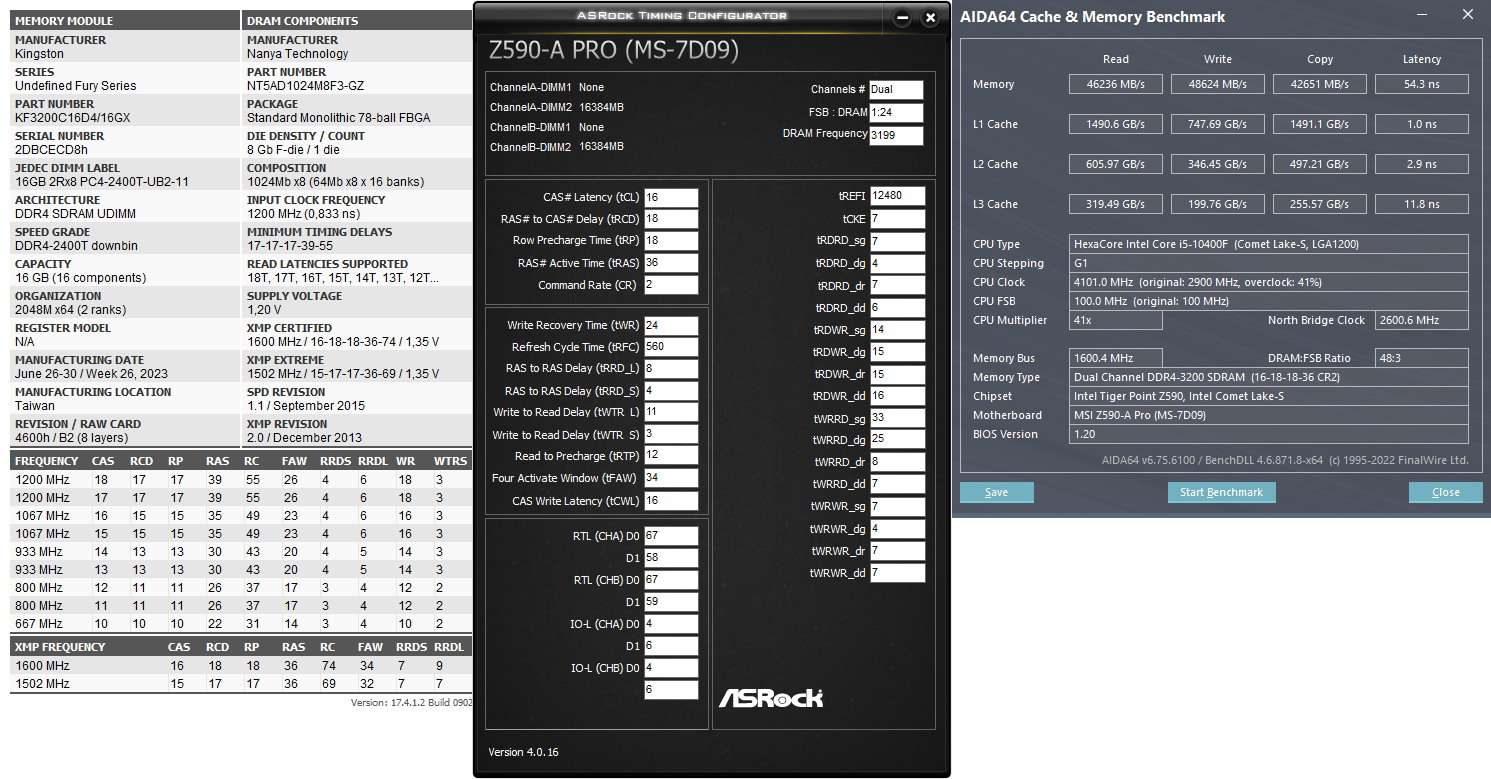Select the tRDRD_sg field
The height and width of the screenshot is (779, 1491).
tap(898, 241)
